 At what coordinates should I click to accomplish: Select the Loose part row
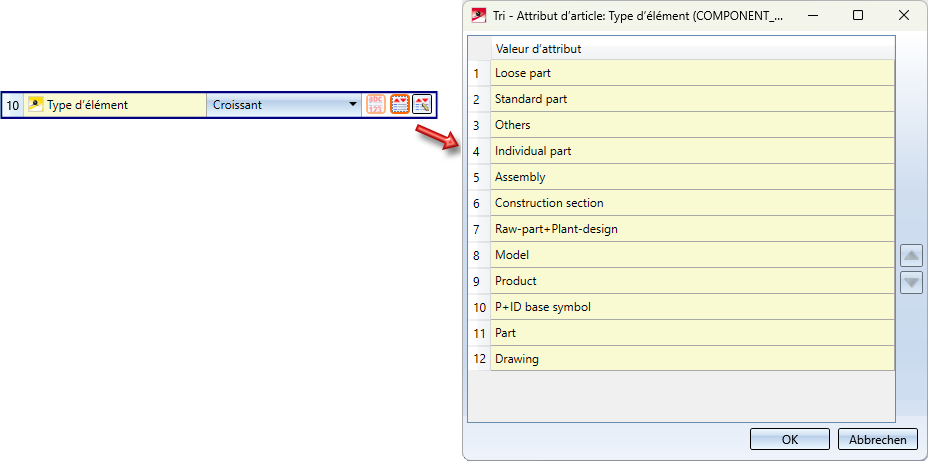pyautogui.click(x=692, y=73)
